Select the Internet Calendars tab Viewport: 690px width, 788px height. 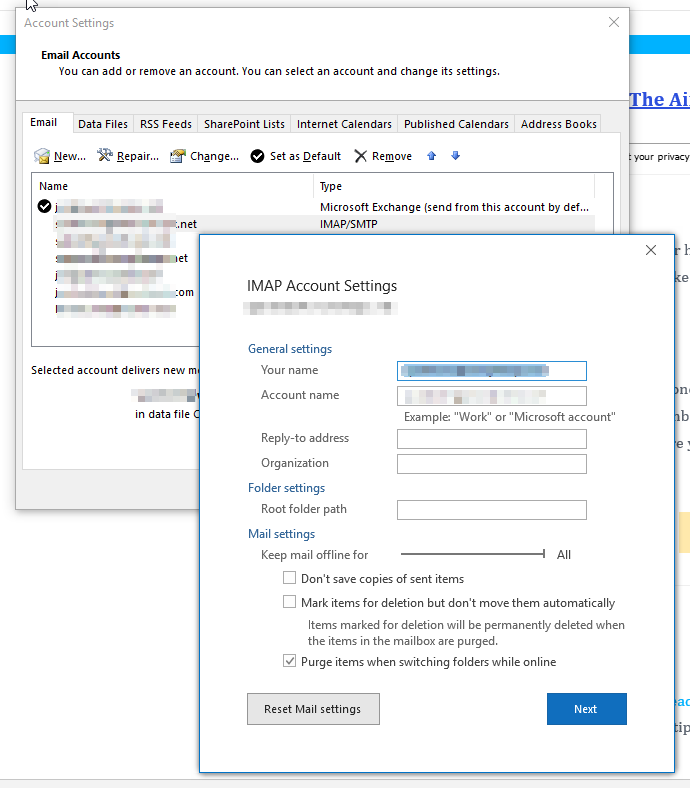point(344,124)
